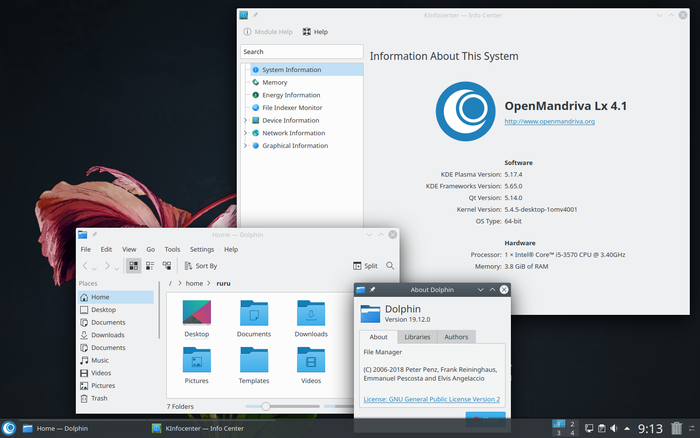Open the Tools menu in Dolphin
The image size is (700, 438).
[x=172, y=249]
